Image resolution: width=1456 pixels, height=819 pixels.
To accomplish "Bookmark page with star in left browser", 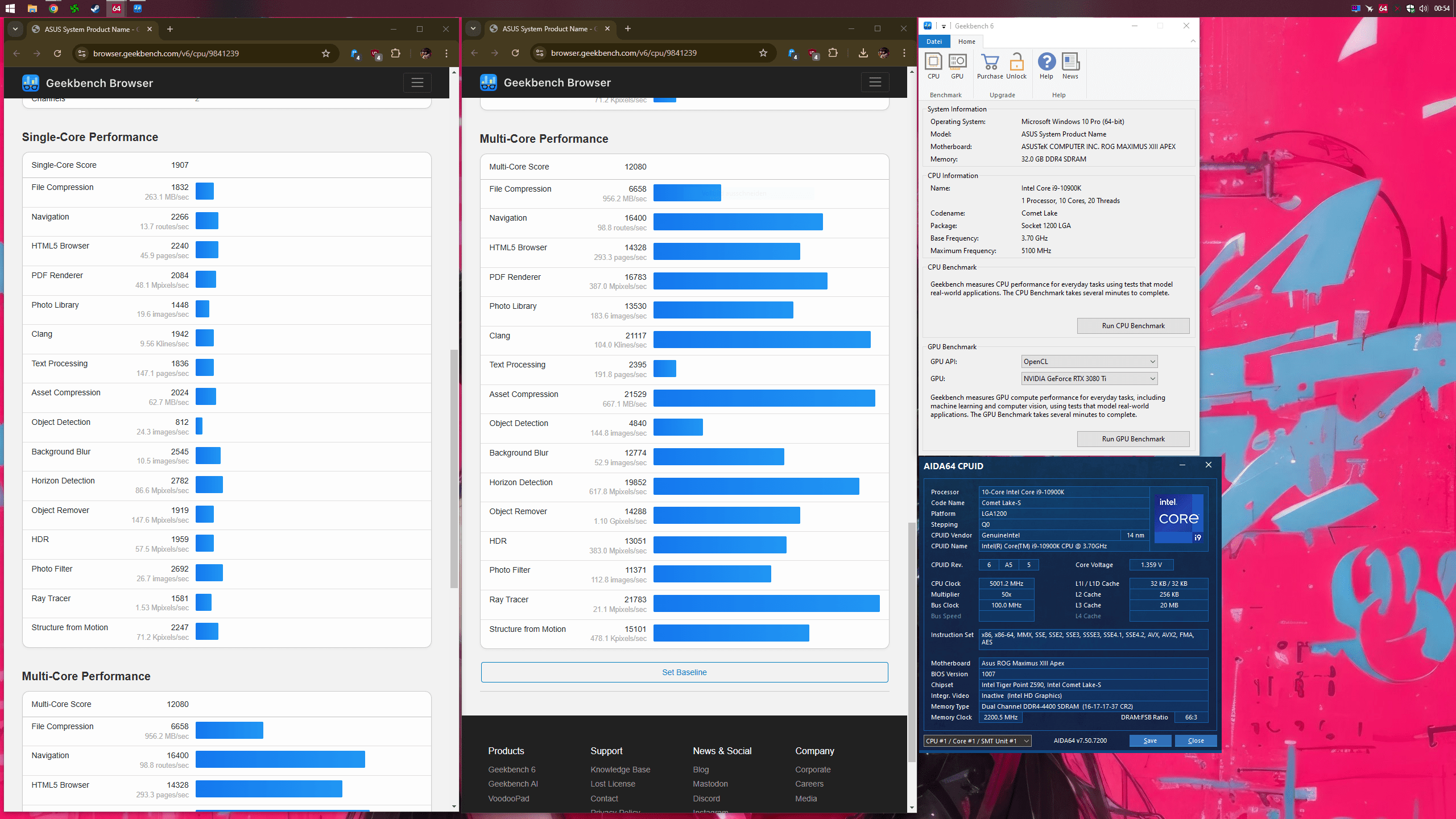I will click(326, 53).
